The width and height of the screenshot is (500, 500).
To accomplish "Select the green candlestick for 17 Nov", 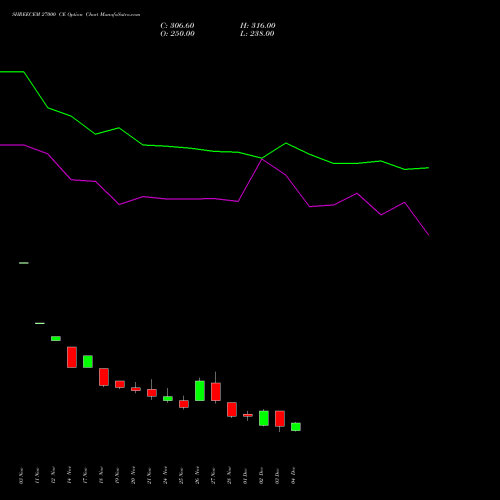I will coord(88,362).
